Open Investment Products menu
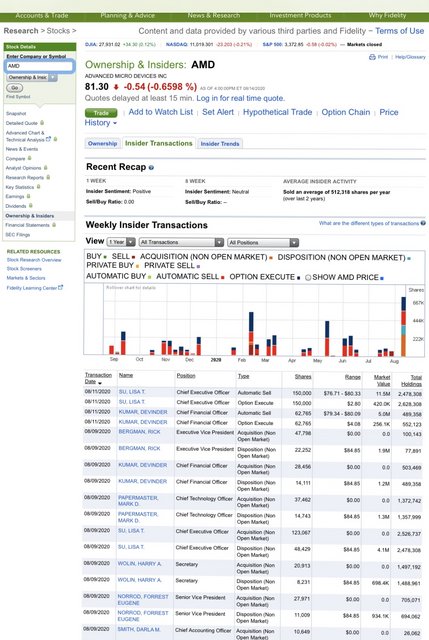 point(300,16)
